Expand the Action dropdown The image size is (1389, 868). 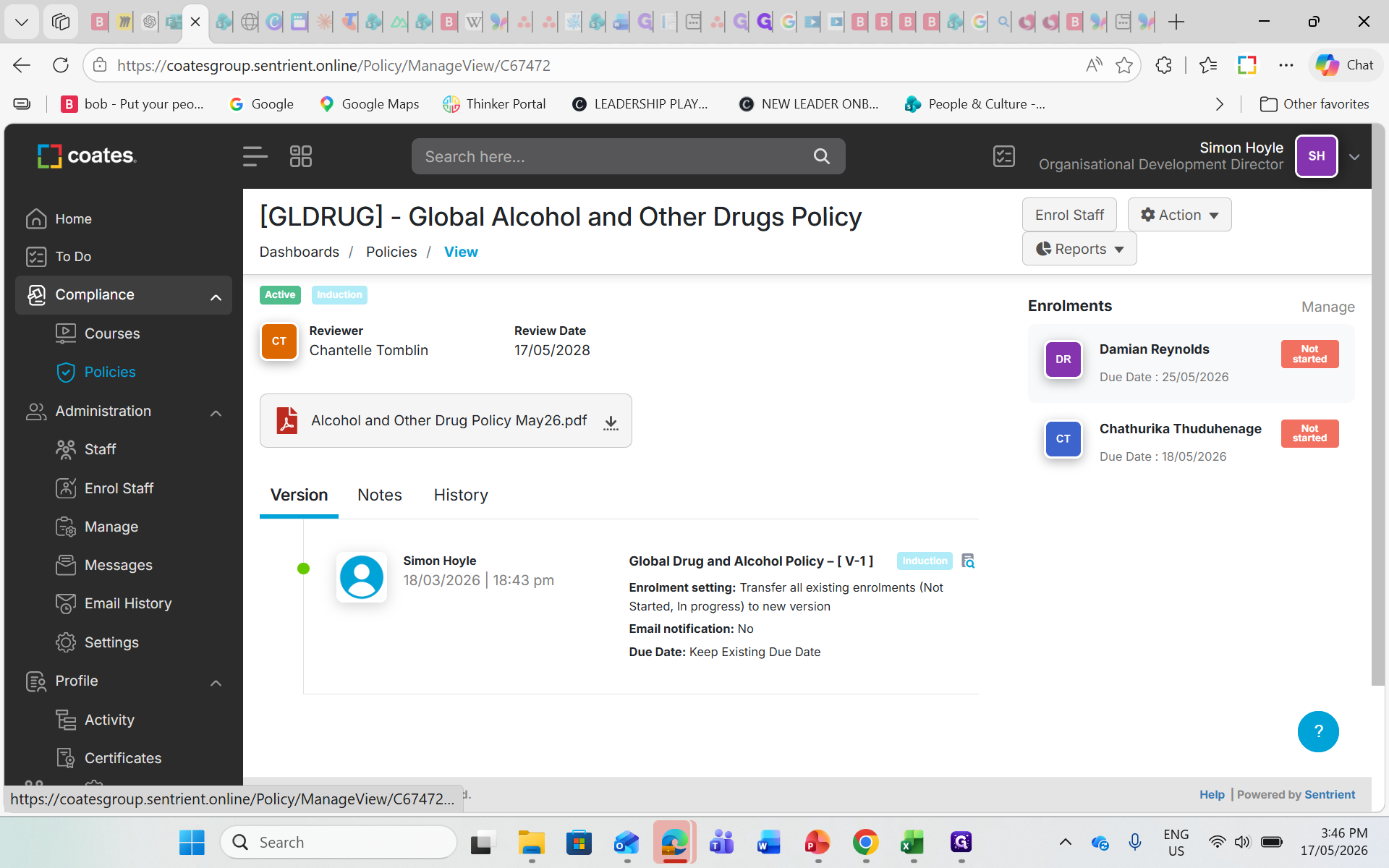pos(1179,215)
